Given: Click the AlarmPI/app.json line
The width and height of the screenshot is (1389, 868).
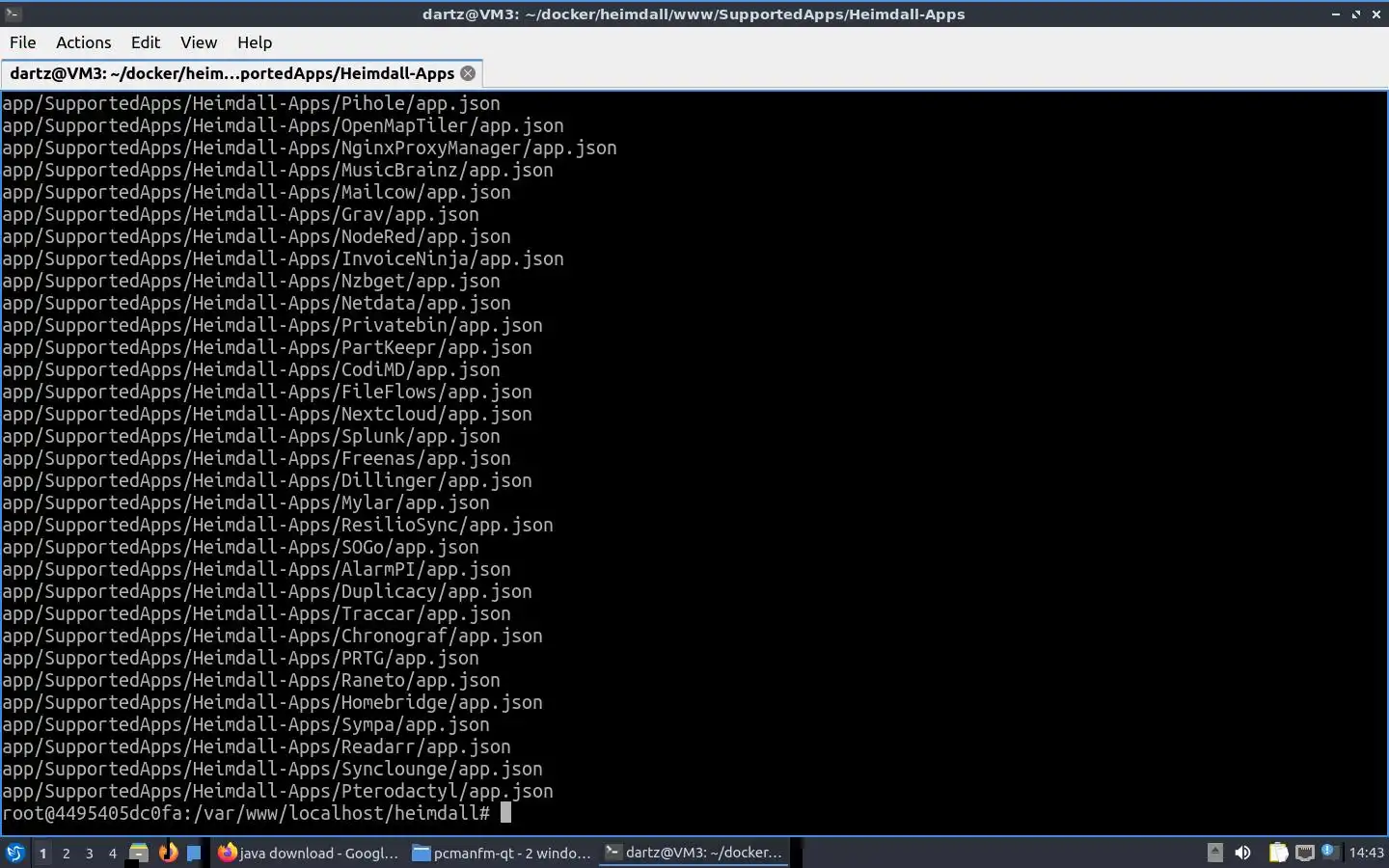Looking at the screenshot, I should point(257,569).
